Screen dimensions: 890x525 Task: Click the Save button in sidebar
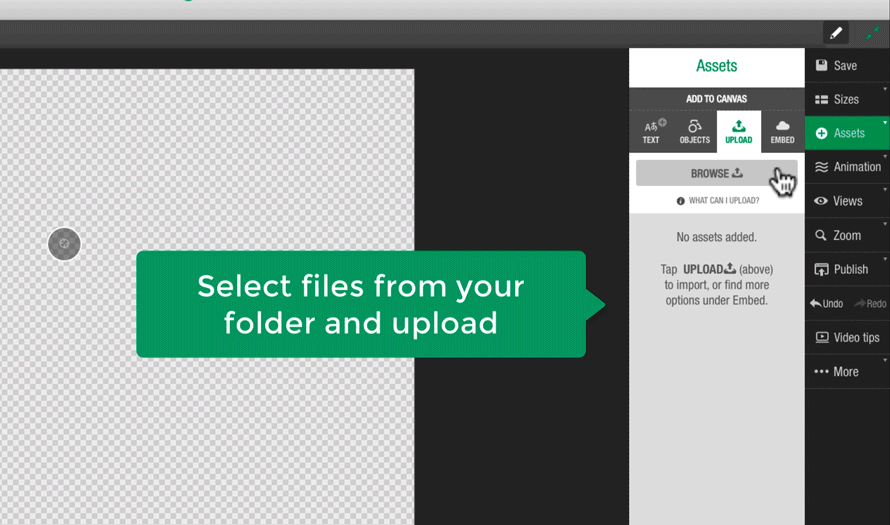pyautogui.click(x=847, y=65)
